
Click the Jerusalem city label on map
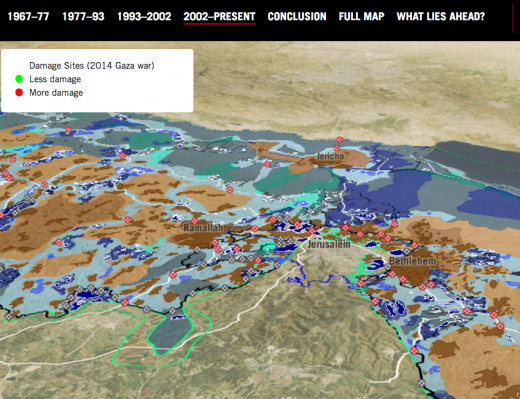pyautogui.click(x=329, y=244)
